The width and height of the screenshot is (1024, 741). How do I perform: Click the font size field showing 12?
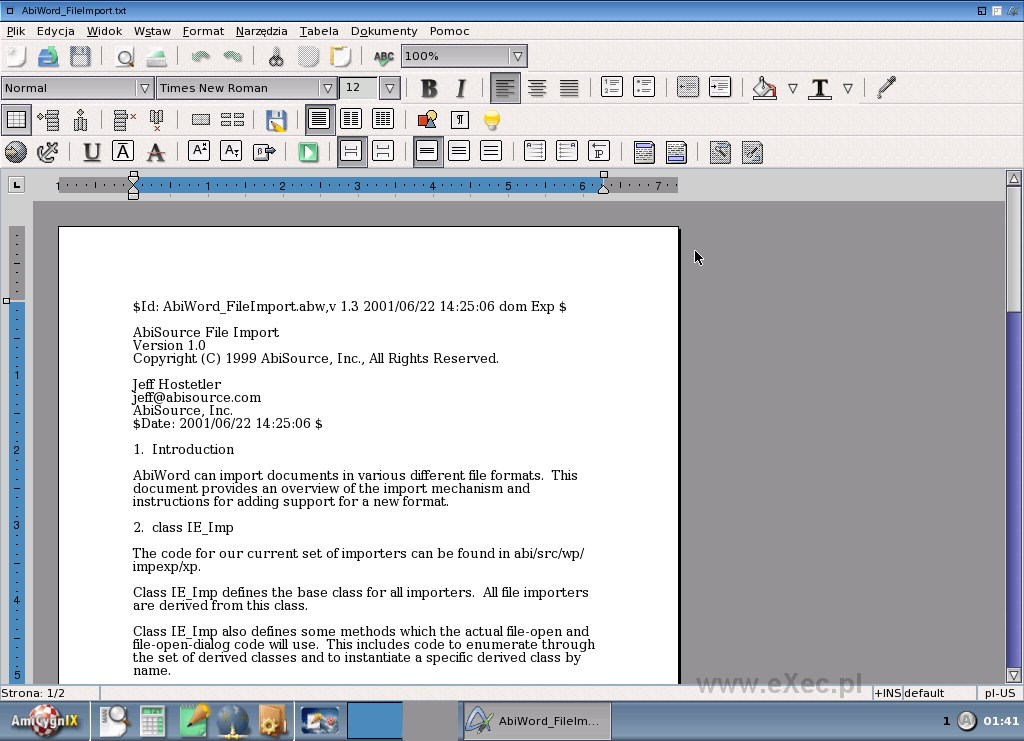(360, 88)
